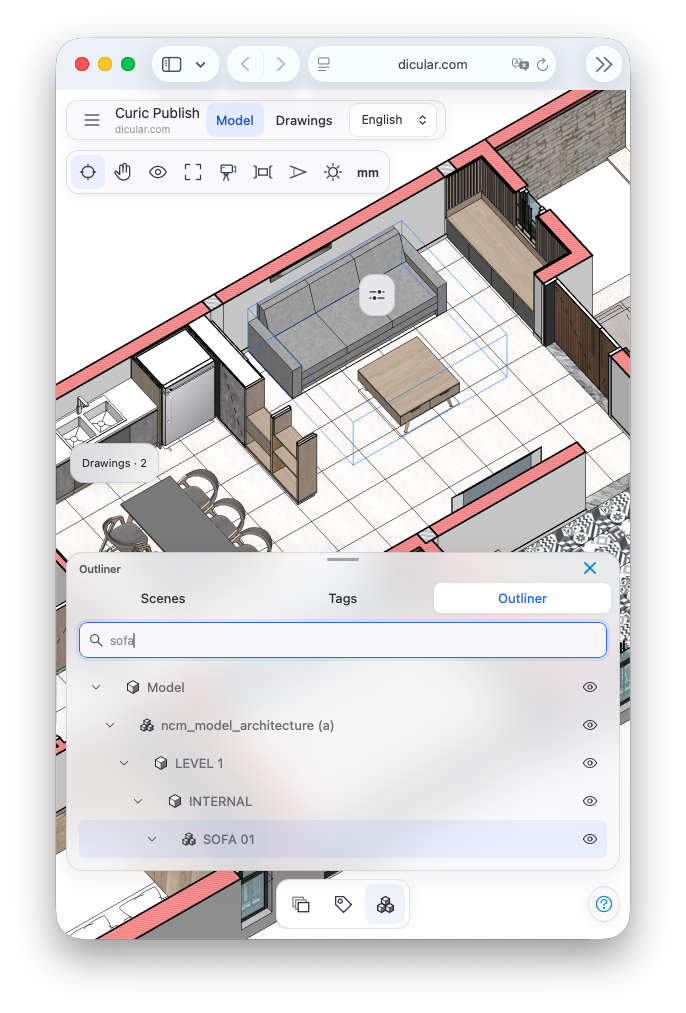
Task: Click the INTERNAL cube icon
Action: click(174, 801)
